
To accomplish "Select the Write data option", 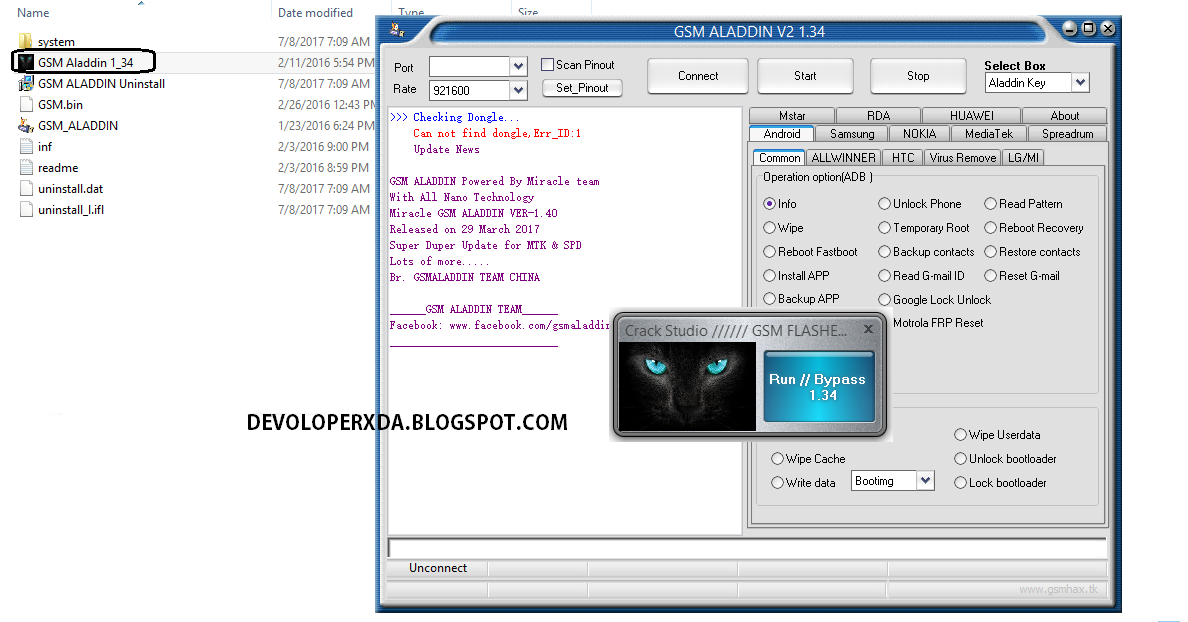I will pyautogui.click(x=777, y=483).
